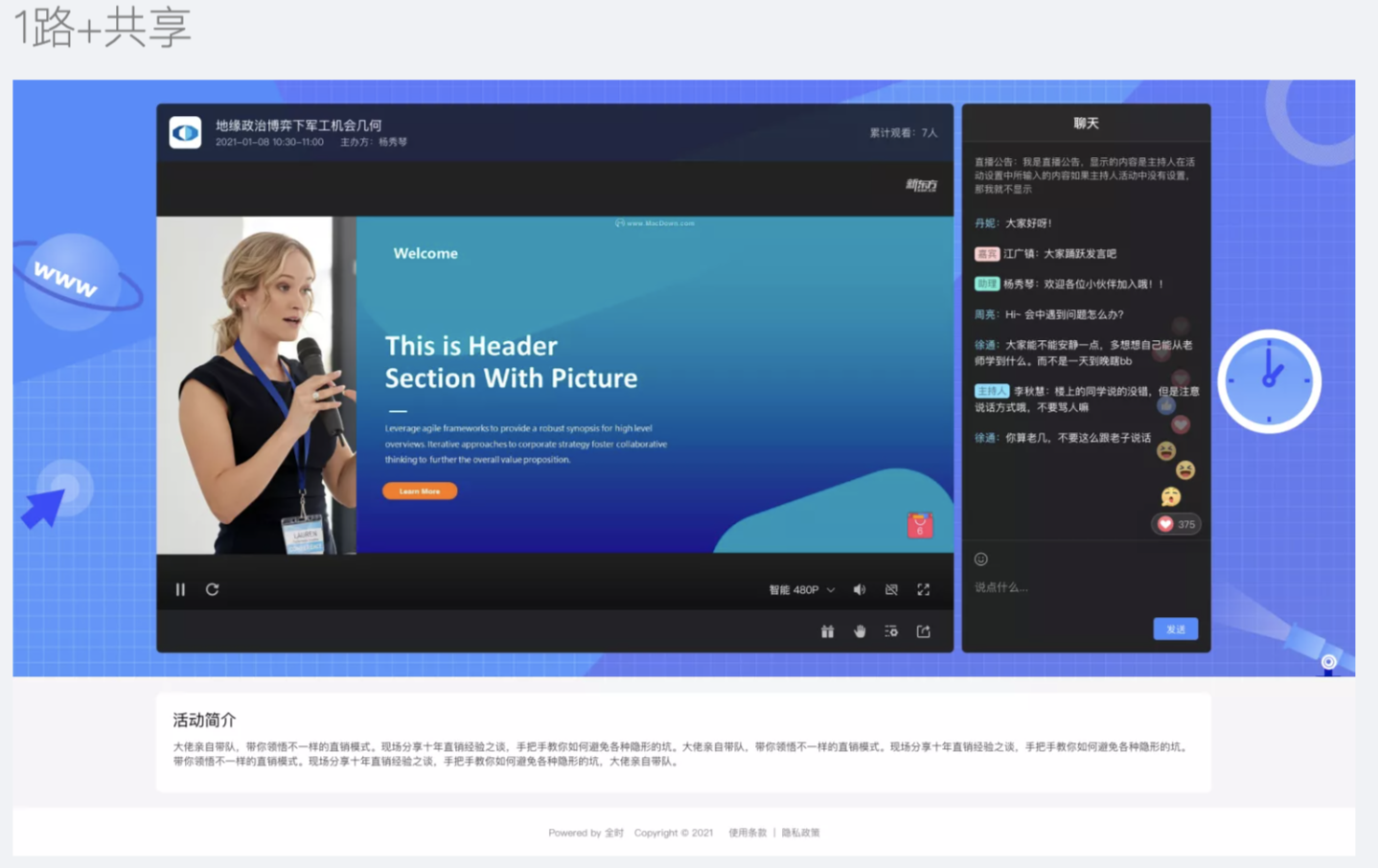
Task: Click the share icon below the video
Action: (x=924, y=631)
